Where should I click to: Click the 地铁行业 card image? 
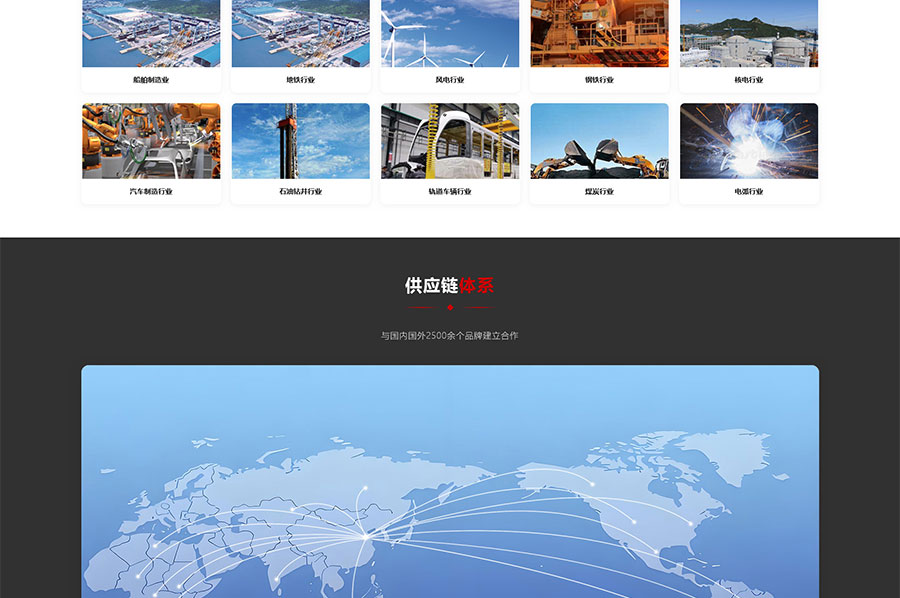(301, 33)
